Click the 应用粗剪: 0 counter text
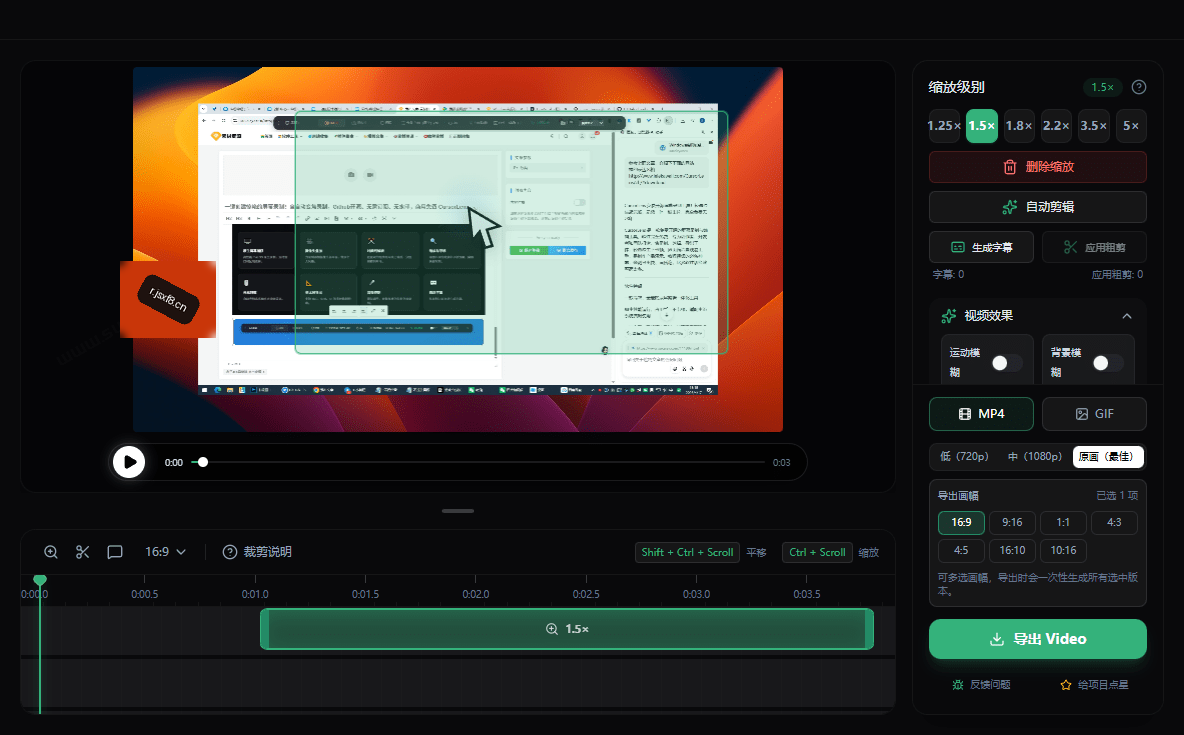This screenshot has height=735, width=1184. [1118, 274]
